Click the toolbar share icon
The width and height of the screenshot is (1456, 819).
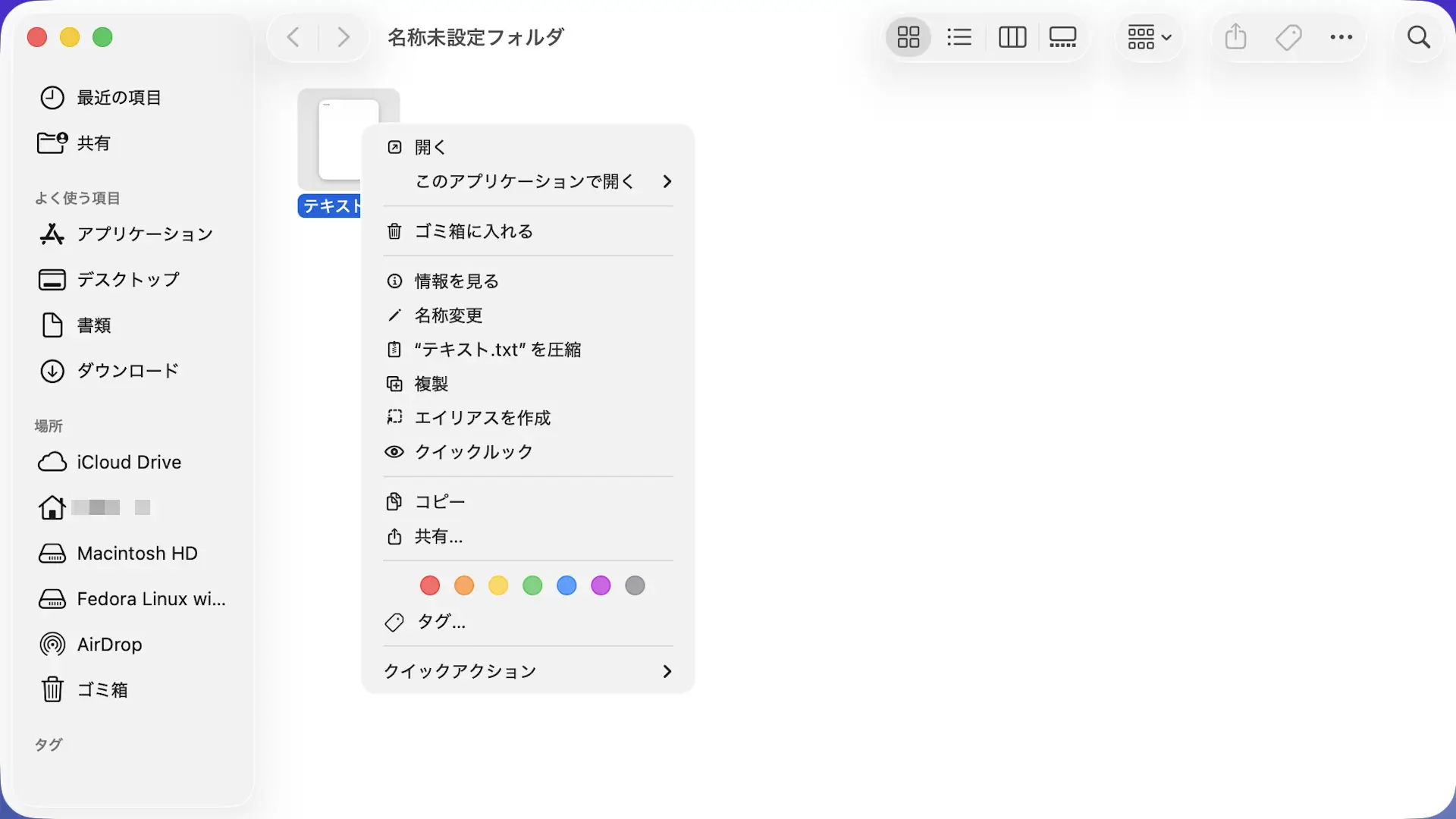(1235, 37)
